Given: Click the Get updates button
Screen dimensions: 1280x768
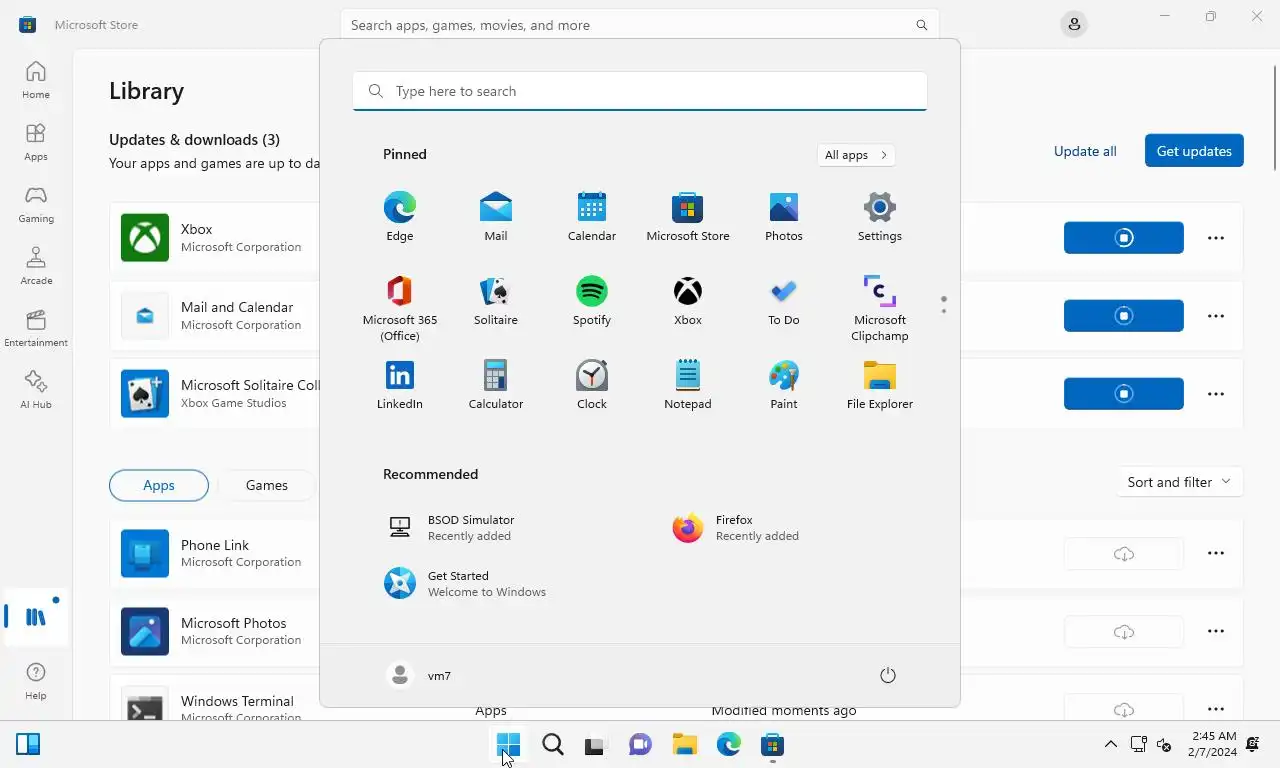Looking at the screenshot, I should click(1194, 151).
